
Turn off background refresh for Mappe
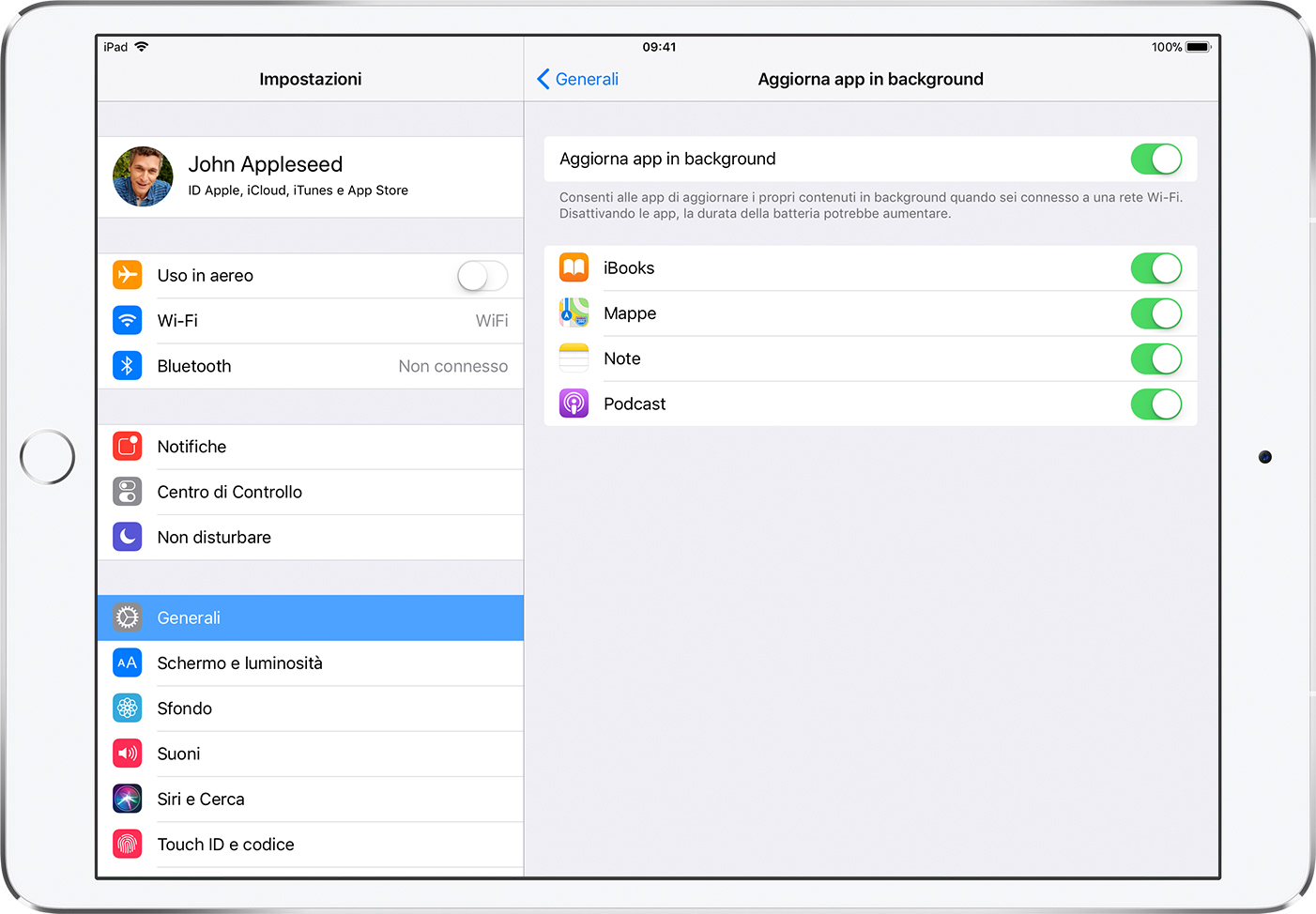[x=1156, y=313]
